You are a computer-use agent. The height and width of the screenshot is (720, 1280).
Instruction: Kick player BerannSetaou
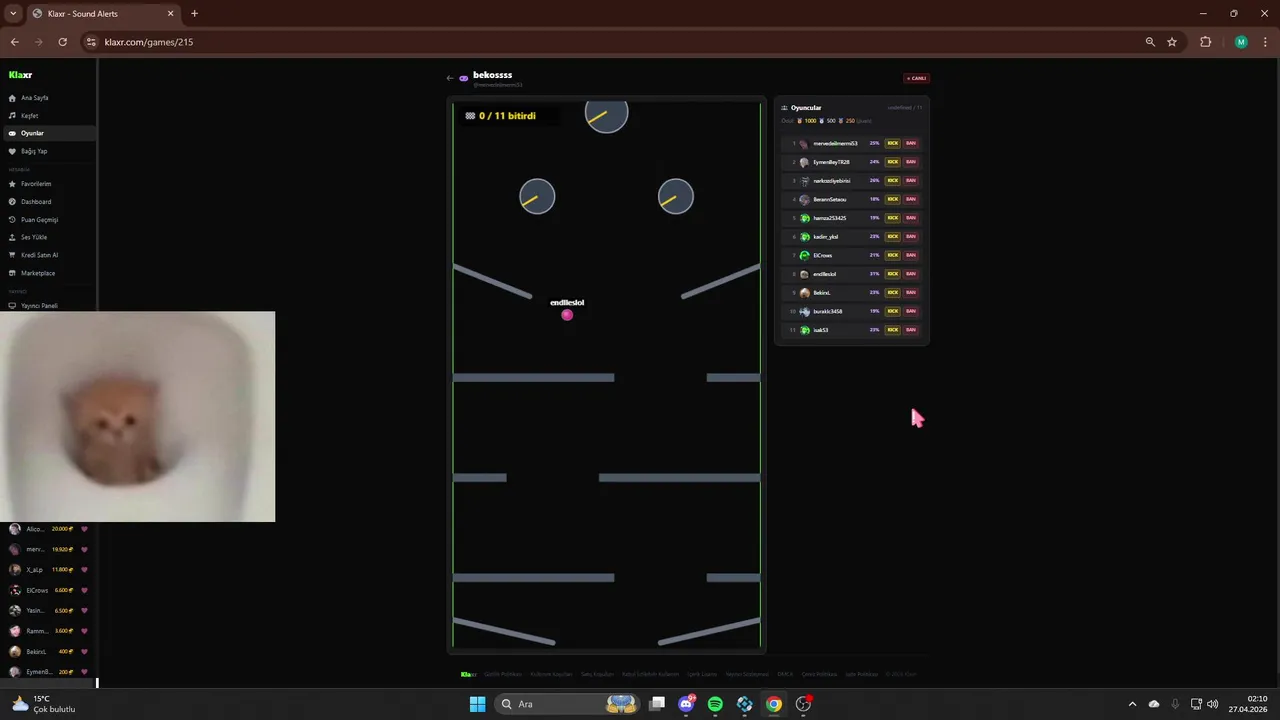(893, 199)
